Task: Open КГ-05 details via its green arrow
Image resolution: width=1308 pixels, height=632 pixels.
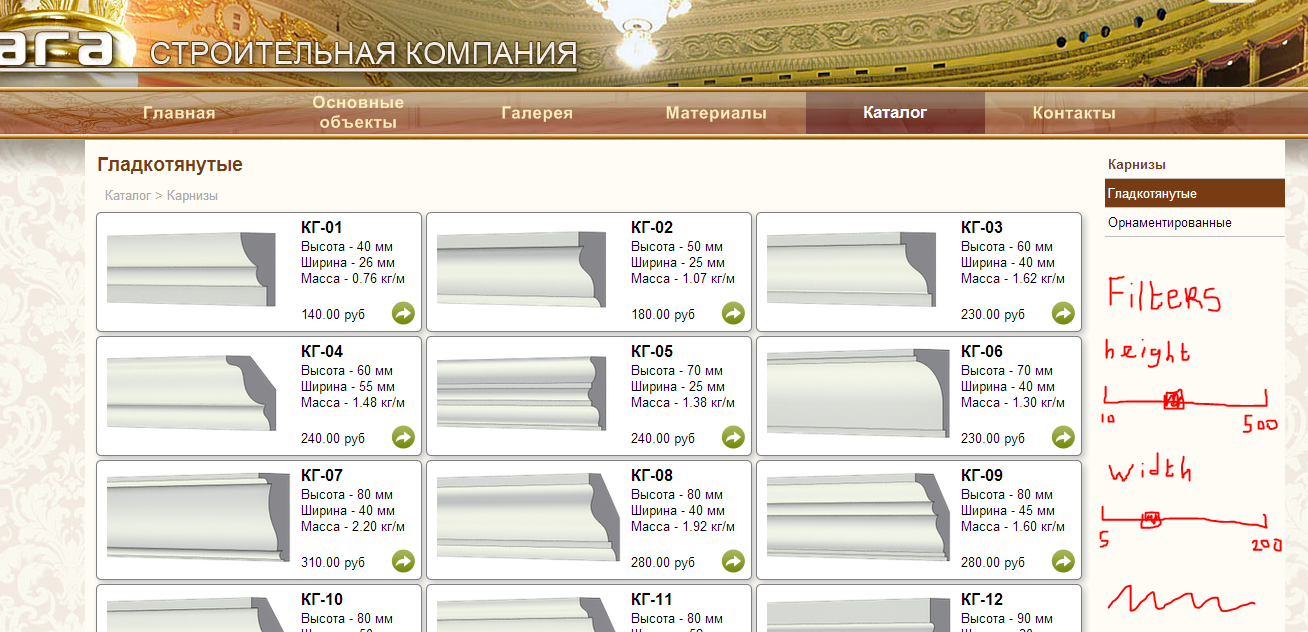Action: point(733,437)
